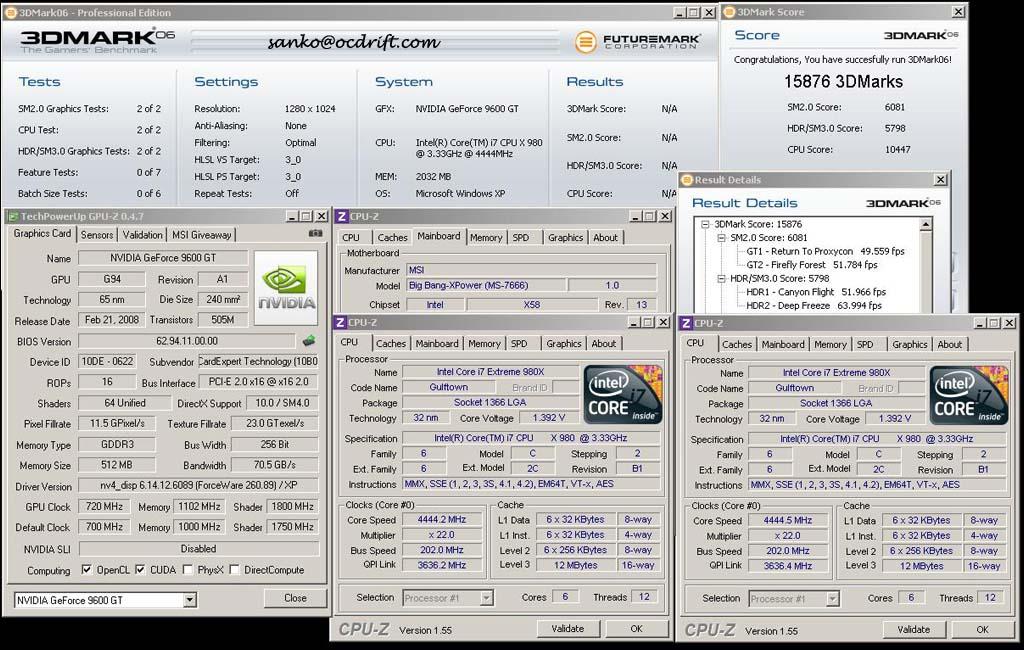1024x650 pixels.
Task: Click Intel Core i7 logo in middle CPU-Z
Action: tap(623, 394)
